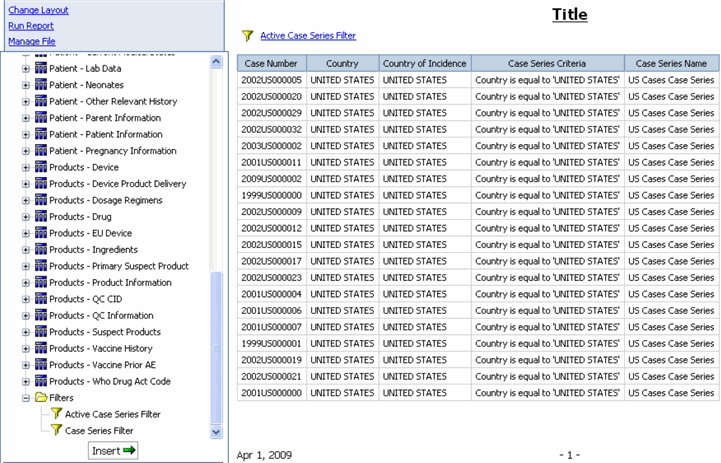Click the Products - Suspect Products table icon
The width and height of the screenshot is (721, 463).
[x=41, y=332]
